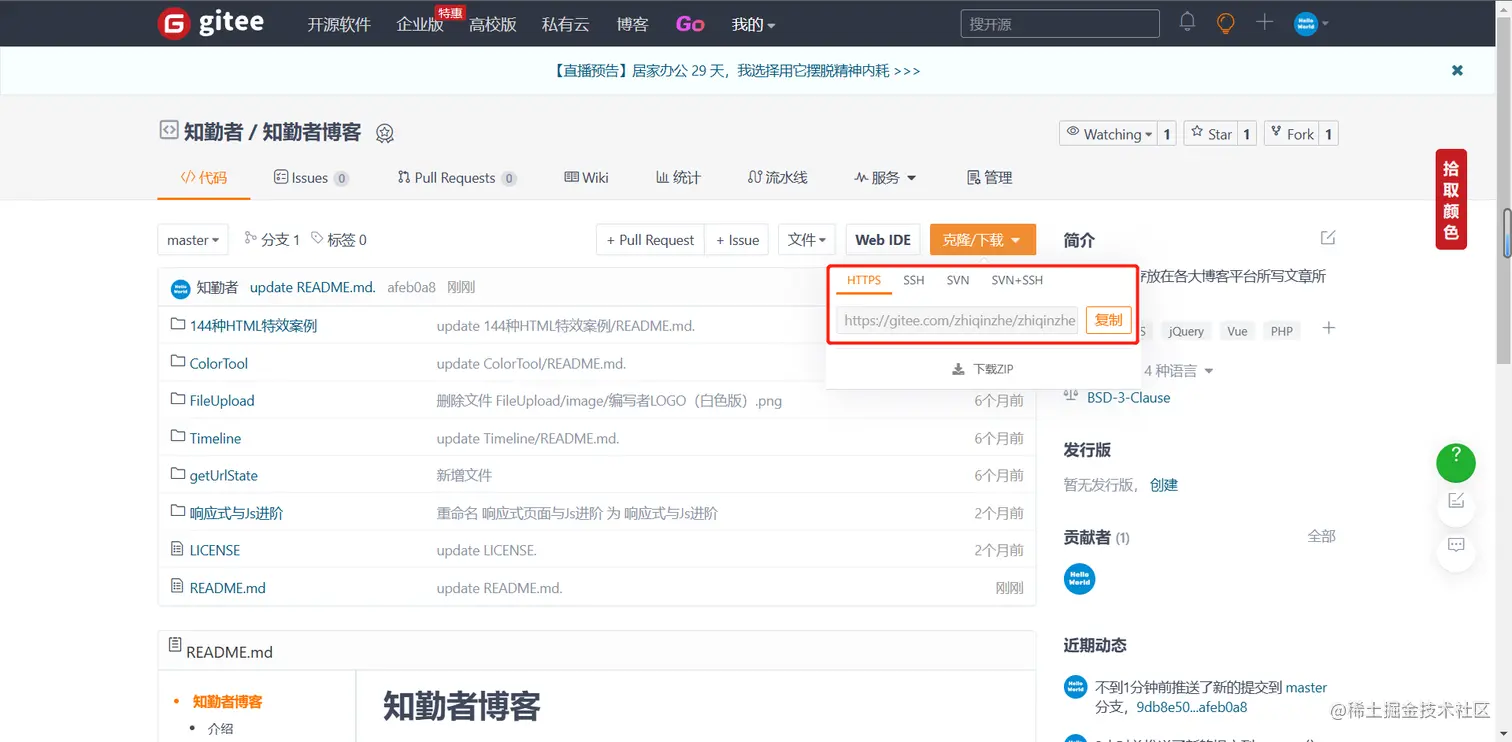Open the Issues tab

tap(311, 177)
